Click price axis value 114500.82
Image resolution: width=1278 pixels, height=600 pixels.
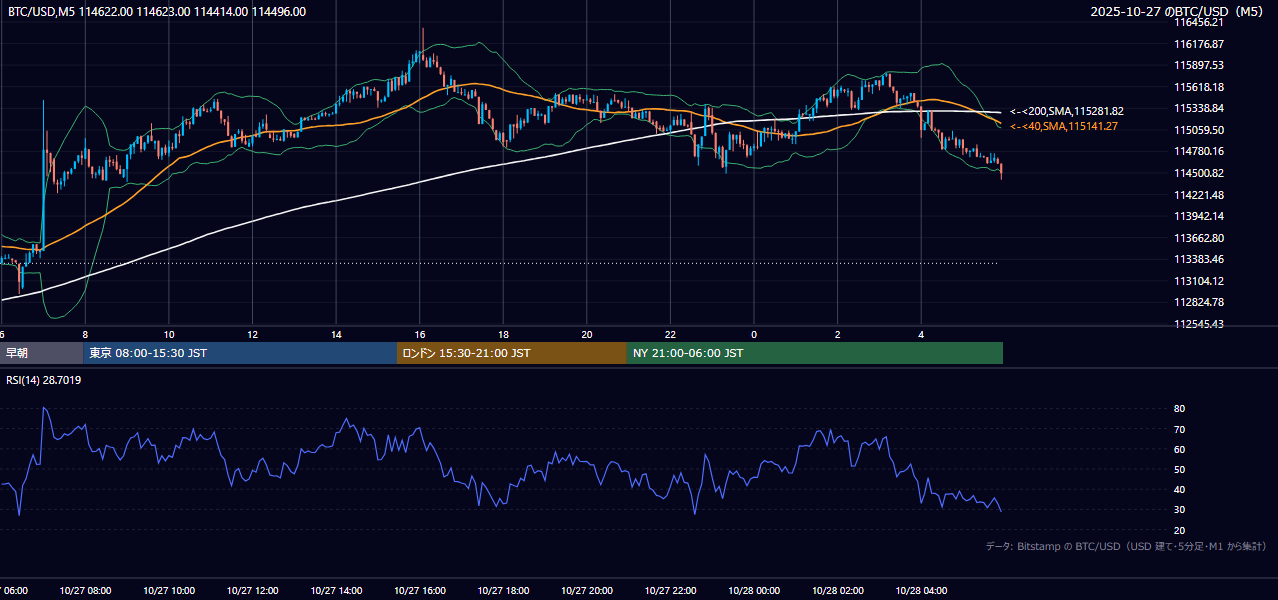[x=1199, y=173]
